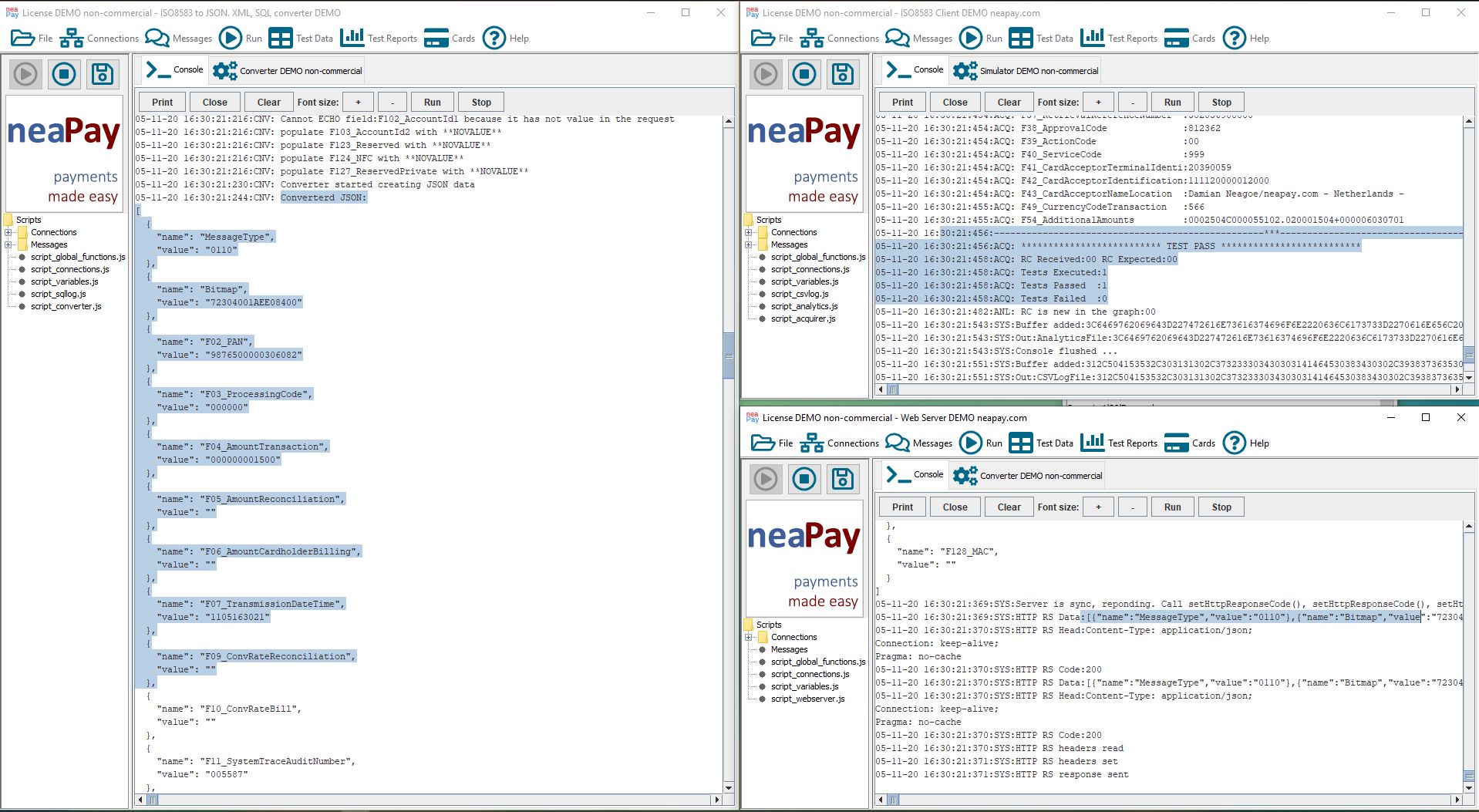Open Test Reports in the Web Server toolbar

(x=1118, y=443)
